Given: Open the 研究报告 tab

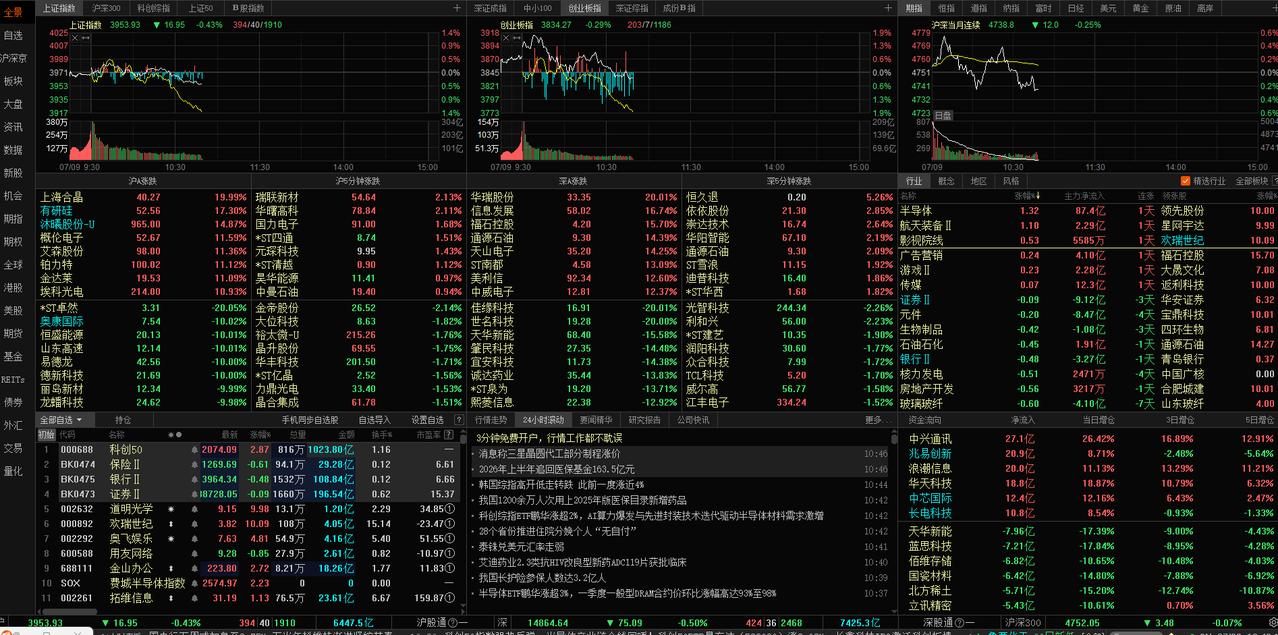Looking at the screenshot, I should click(646, 420).
